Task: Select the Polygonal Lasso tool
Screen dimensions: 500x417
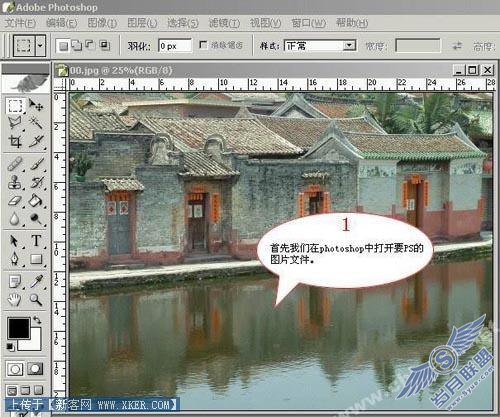Action: point(15,123)
